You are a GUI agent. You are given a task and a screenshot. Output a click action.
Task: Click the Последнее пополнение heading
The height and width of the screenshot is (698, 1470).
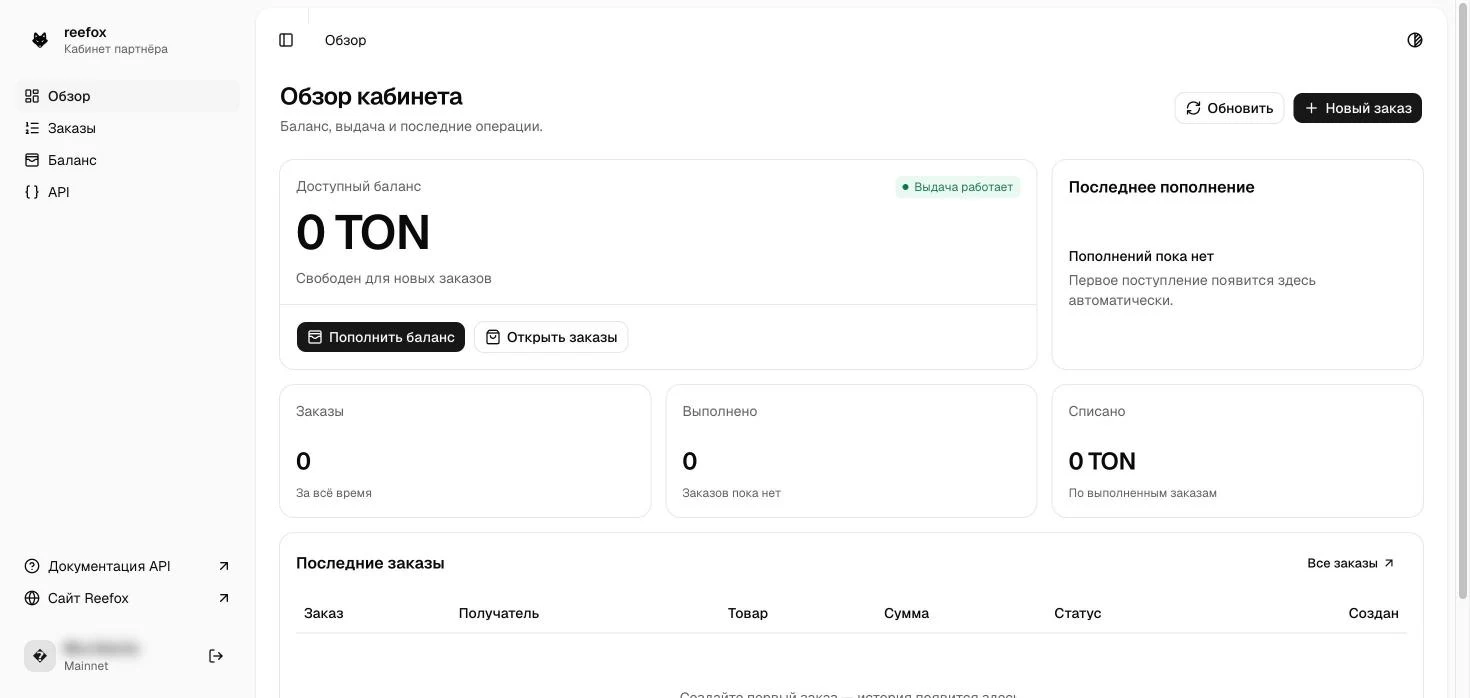1161,187
